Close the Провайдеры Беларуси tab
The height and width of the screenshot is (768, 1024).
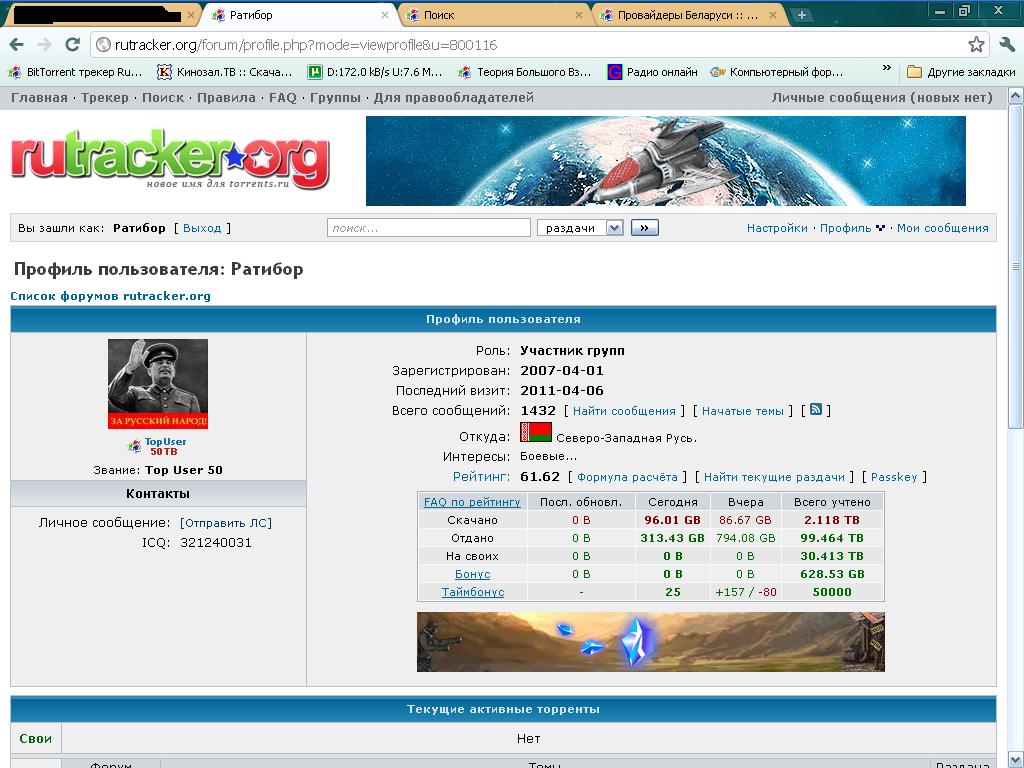pyautogui.click(x=773, y=15)
